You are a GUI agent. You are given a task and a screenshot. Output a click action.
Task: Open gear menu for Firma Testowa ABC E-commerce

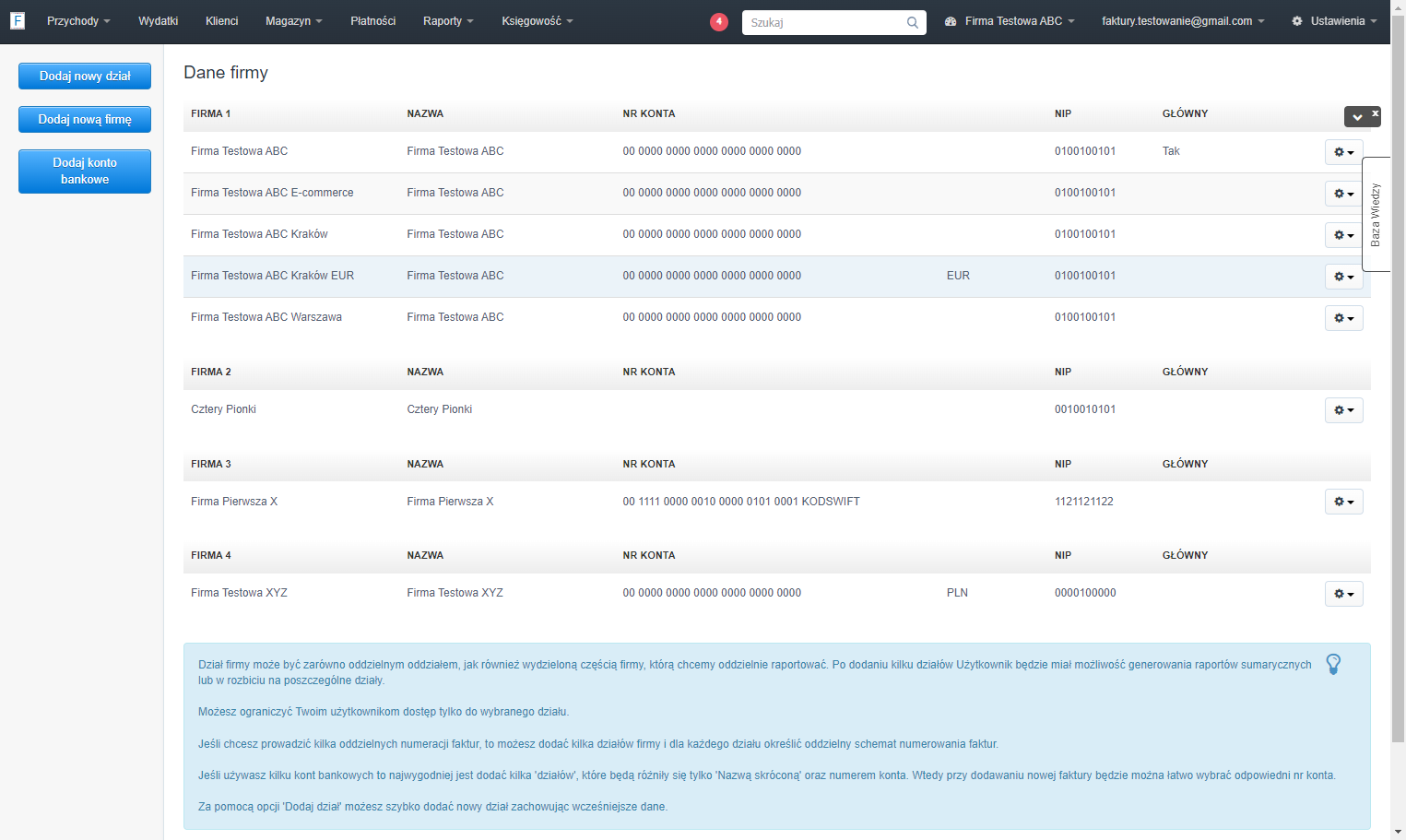pos(1343,194)
